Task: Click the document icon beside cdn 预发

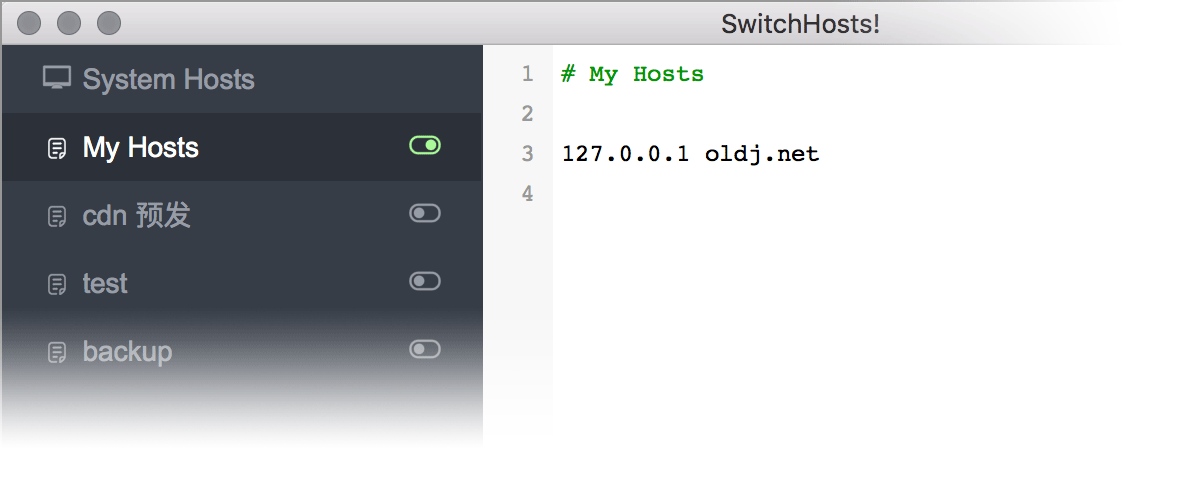Action: (58, 216)
